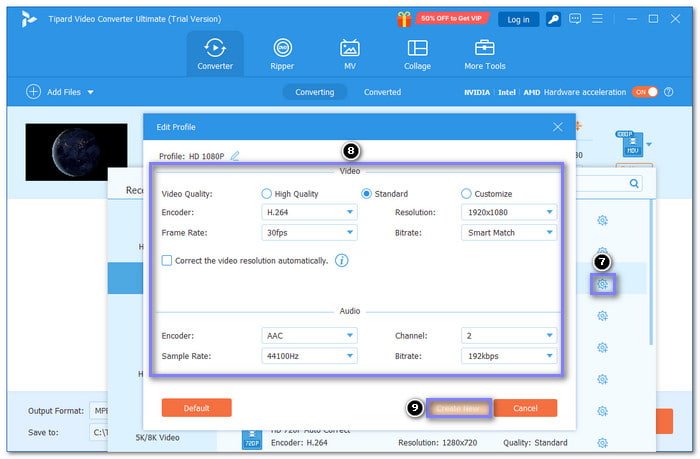Click the Save to path field
The image size is (700, 459).
99,432
